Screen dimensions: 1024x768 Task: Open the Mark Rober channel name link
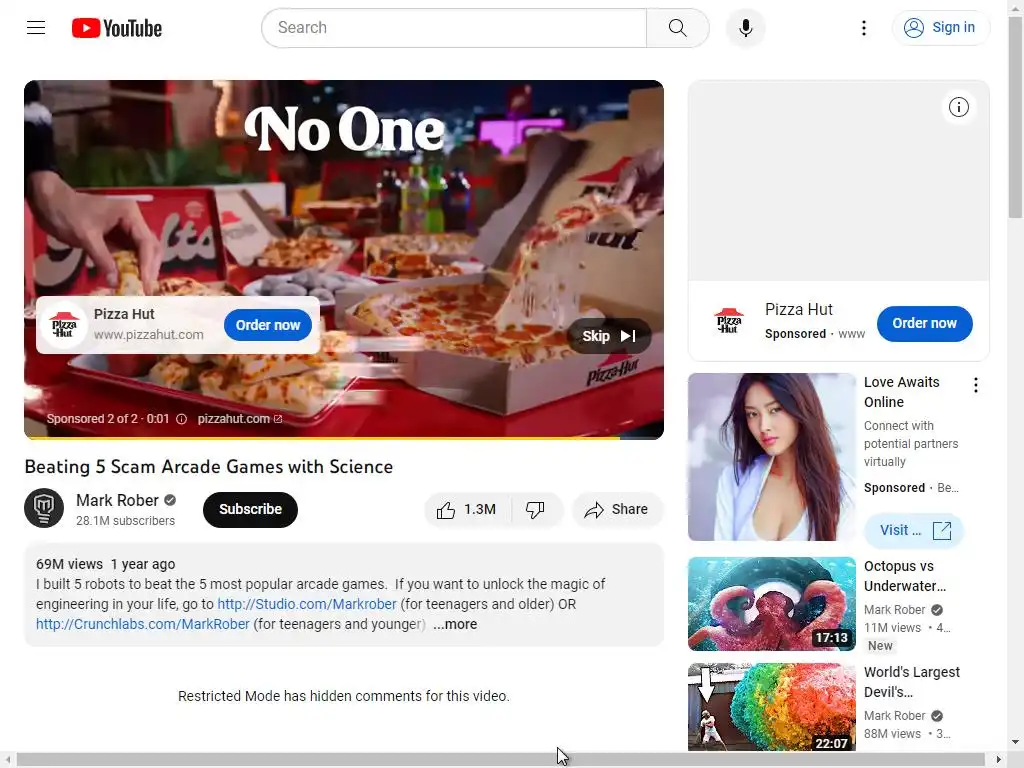(118, 500)
